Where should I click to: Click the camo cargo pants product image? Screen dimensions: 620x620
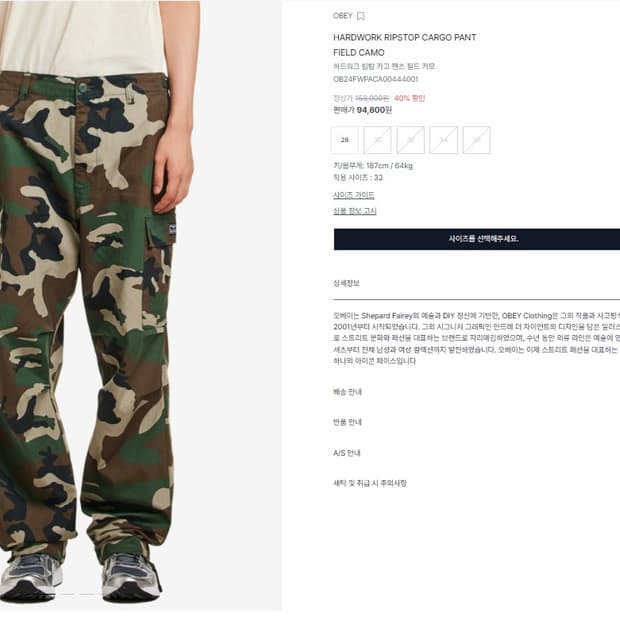coord(99,308)
